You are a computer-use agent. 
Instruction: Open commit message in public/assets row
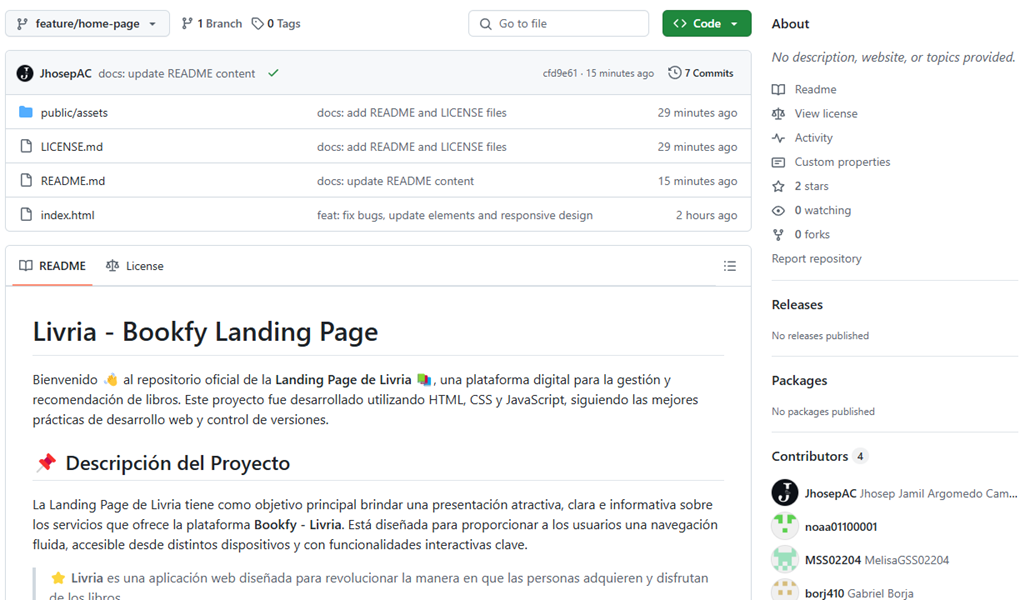412,113
